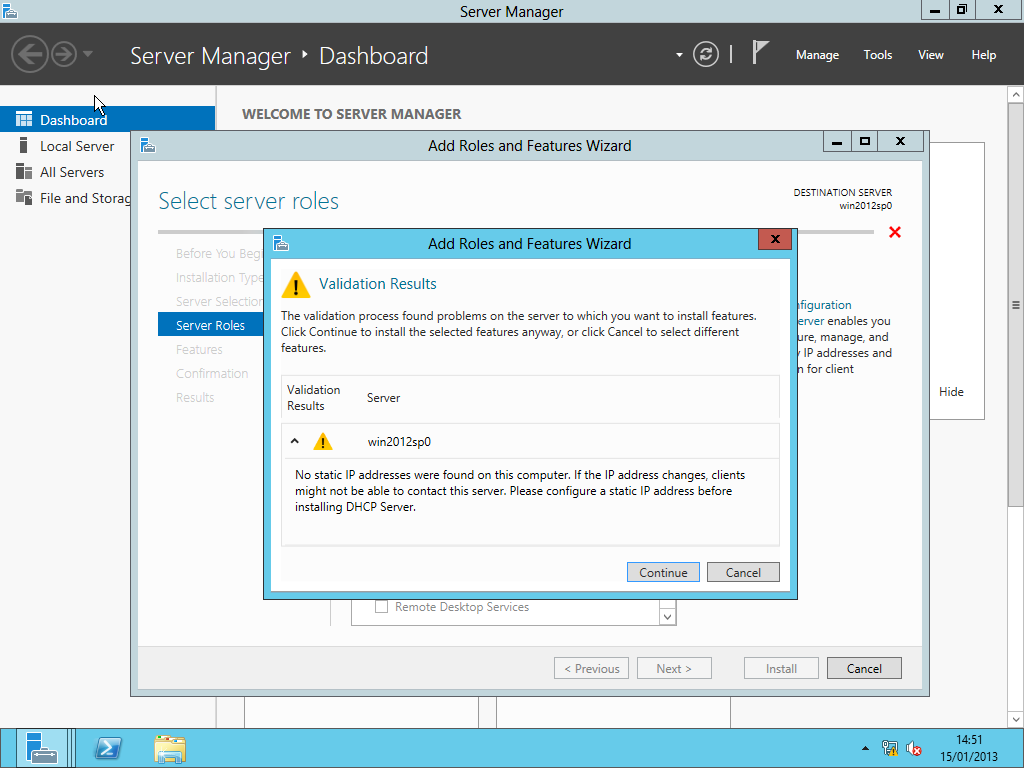Open File Explorer from taskbar
Screen dimensions: 1024x768
point(170,748)
